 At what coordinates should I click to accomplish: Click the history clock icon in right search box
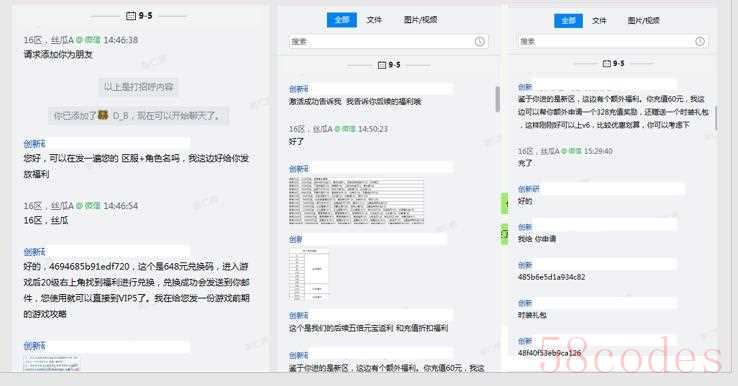point(700,41)
